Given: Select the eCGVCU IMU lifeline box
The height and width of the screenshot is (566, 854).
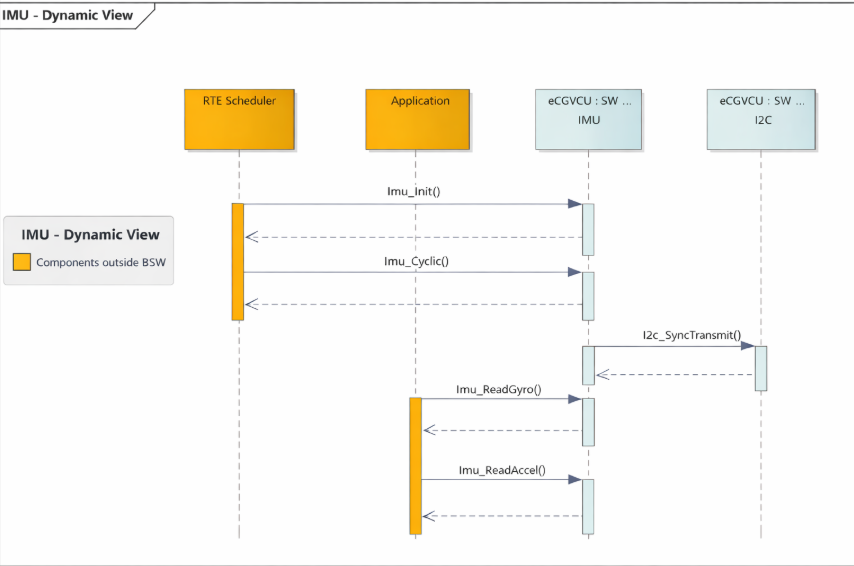Looking at the screenshot, I should (588, 119).
